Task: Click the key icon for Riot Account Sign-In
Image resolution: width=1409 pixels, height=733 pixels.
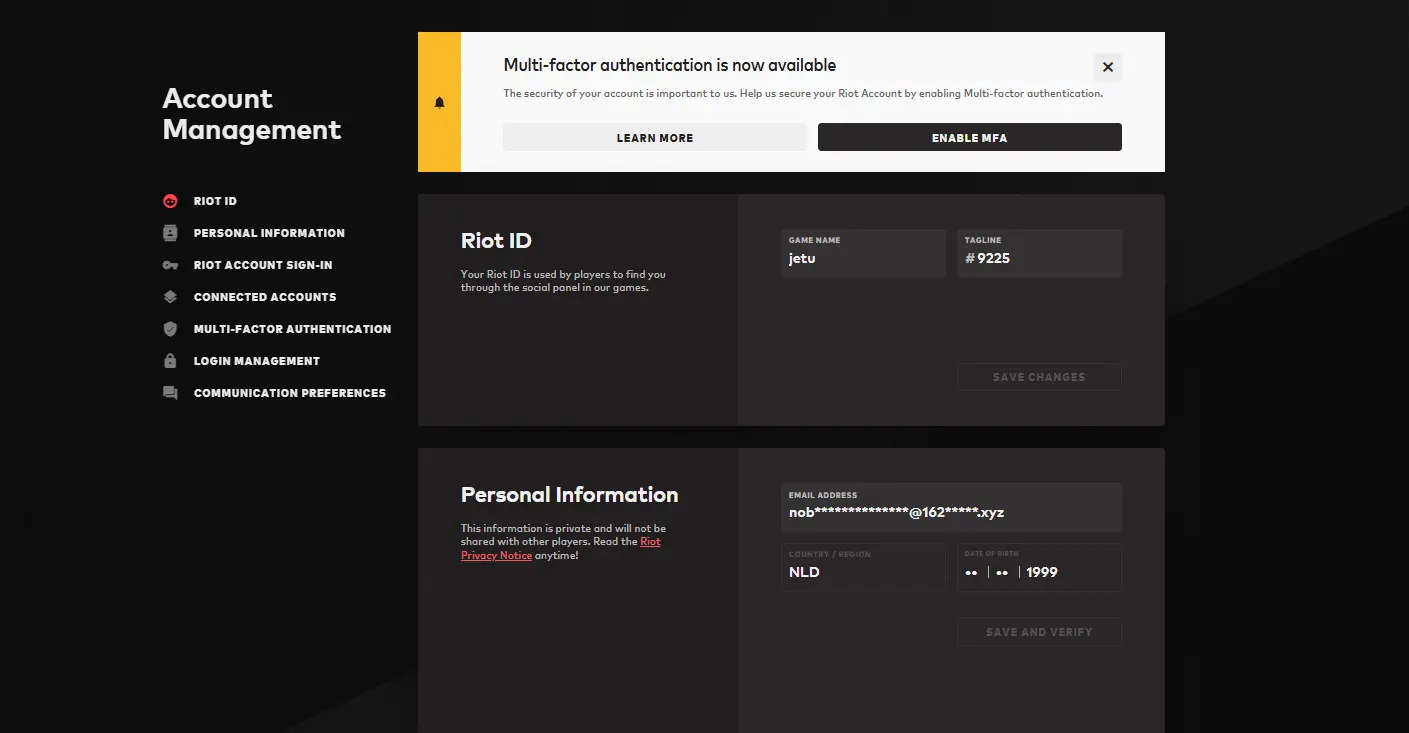Action: [x=170, y=265]
